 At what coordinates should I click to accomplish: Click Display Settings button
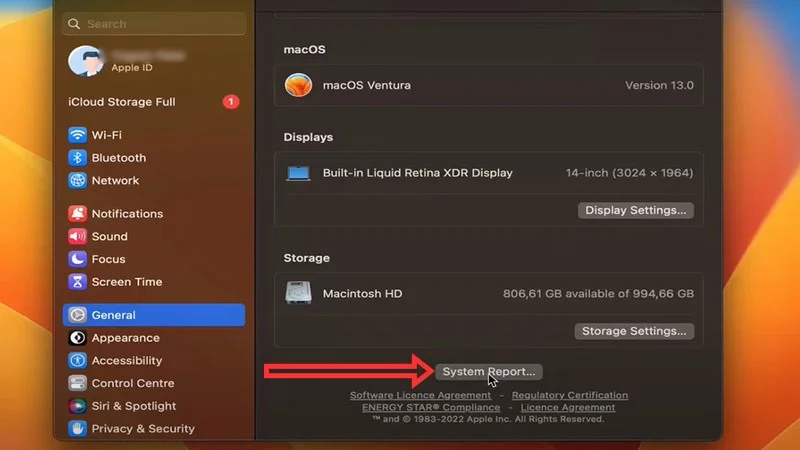[636, 210]
